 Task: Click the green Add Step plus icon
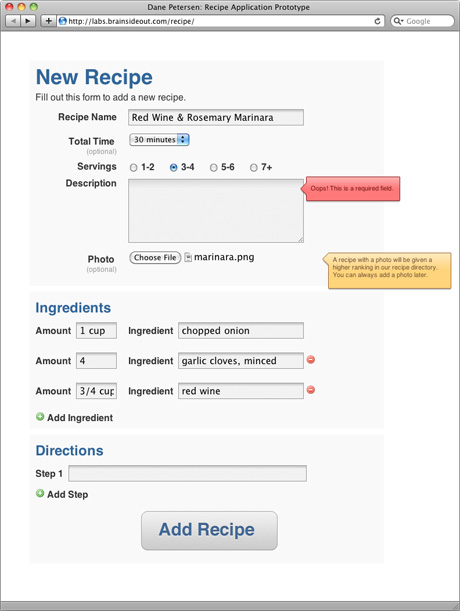[40, 493]
